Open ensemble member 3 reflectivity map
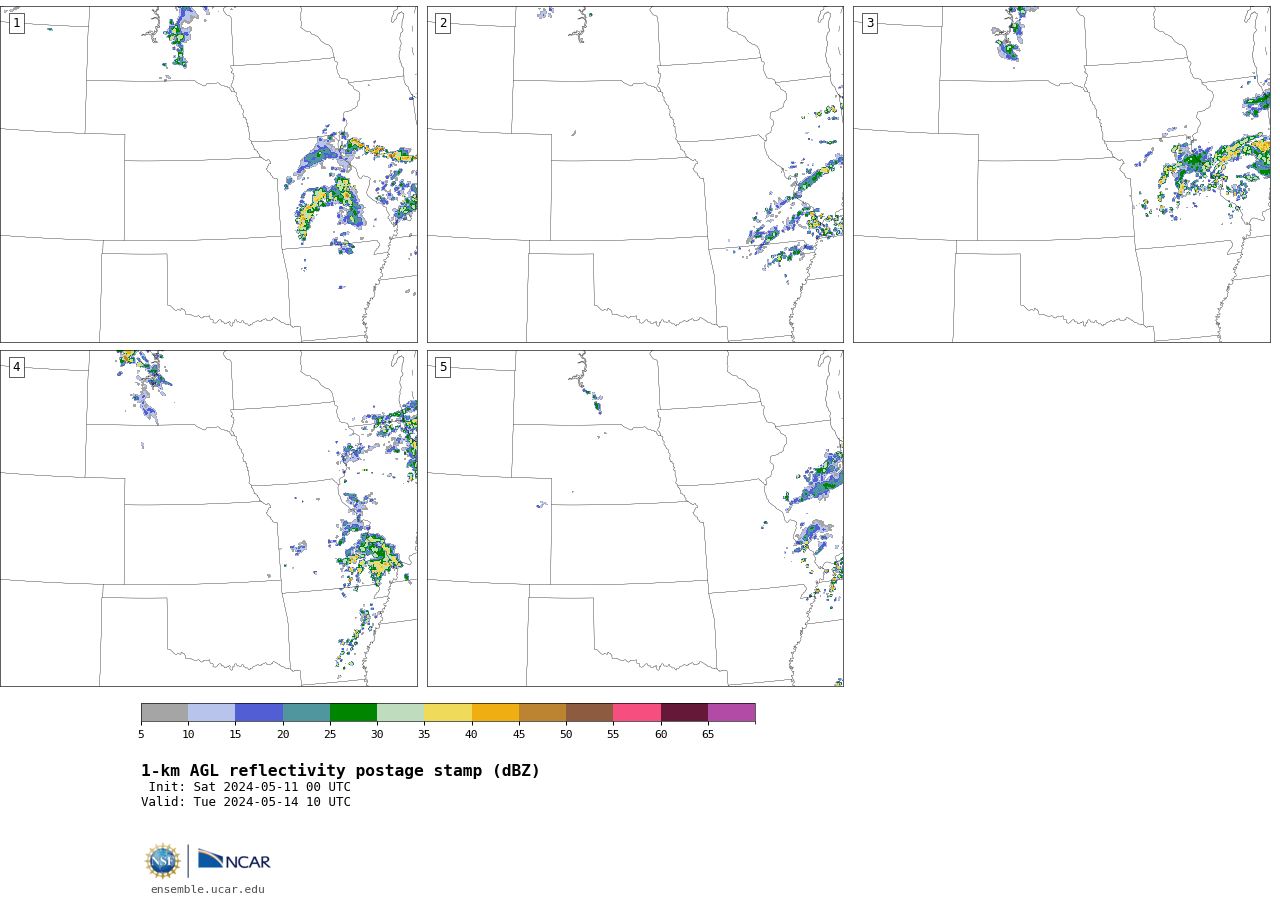This screenshot has width=1280, height=901. click(1062, 174)
